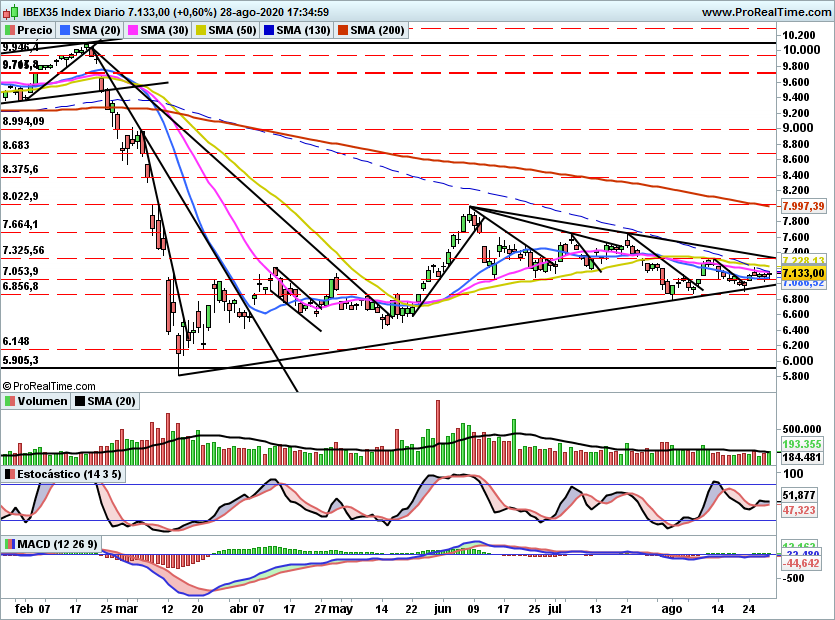Click the MACD indicator icon
Image resolution: width=835 pixels, height=620 pixels.
[x=10, y=544]
